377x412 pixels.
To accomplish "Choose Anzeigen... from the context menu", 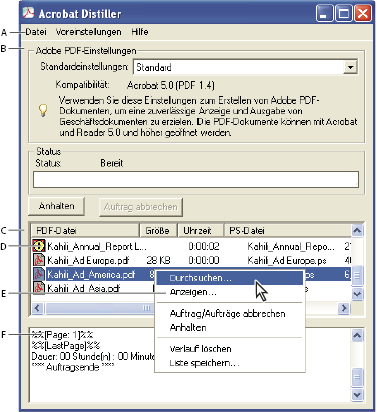I will pos(230,292).
